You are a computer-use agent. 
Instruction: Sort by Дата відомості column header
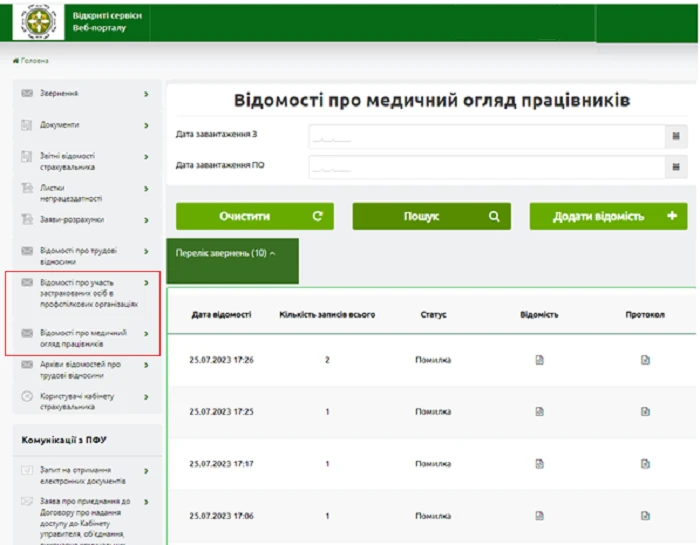(x=221, y=315)
